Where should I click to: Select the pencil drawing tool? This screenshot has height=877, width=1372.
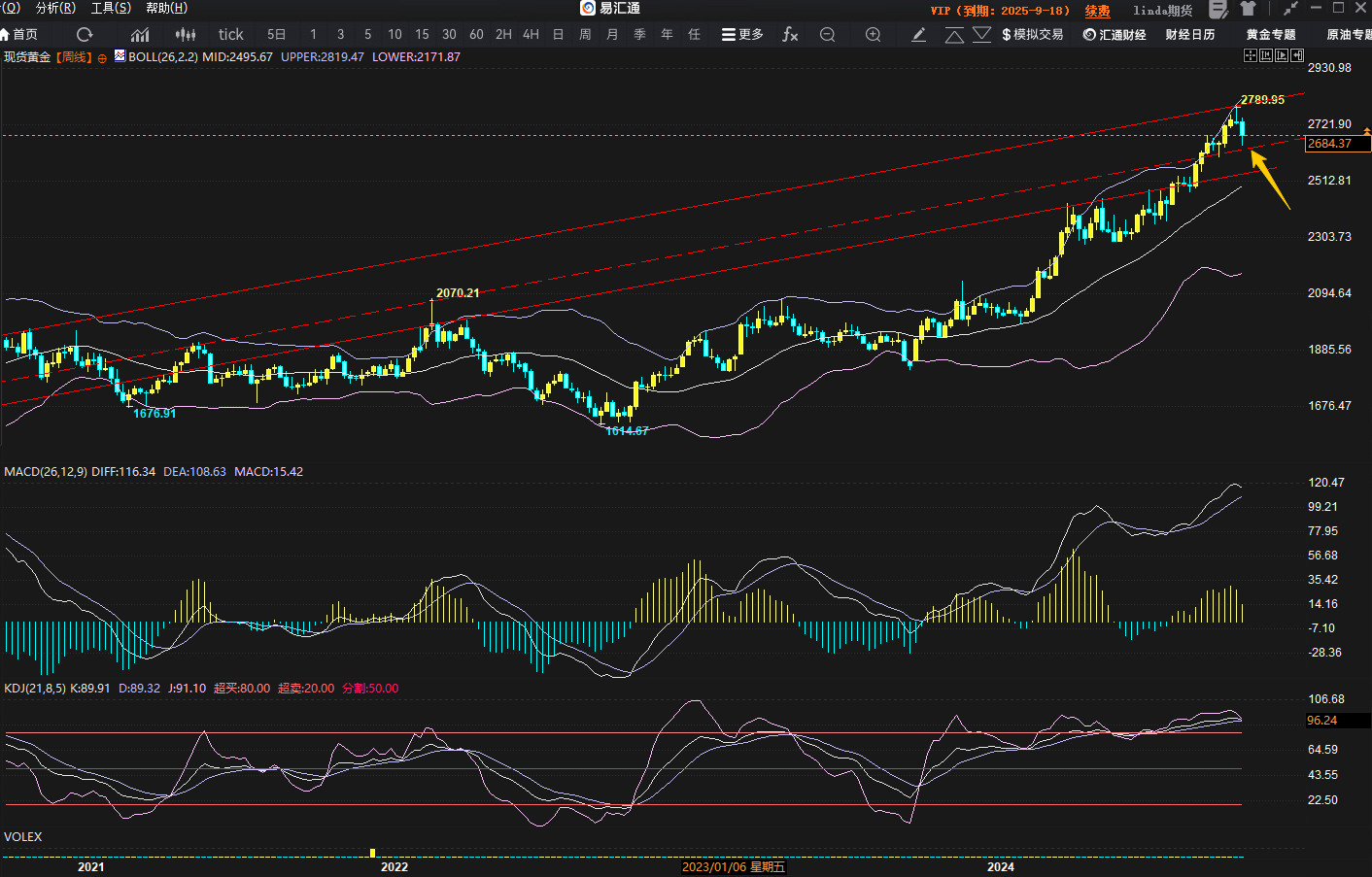(918, 34)
